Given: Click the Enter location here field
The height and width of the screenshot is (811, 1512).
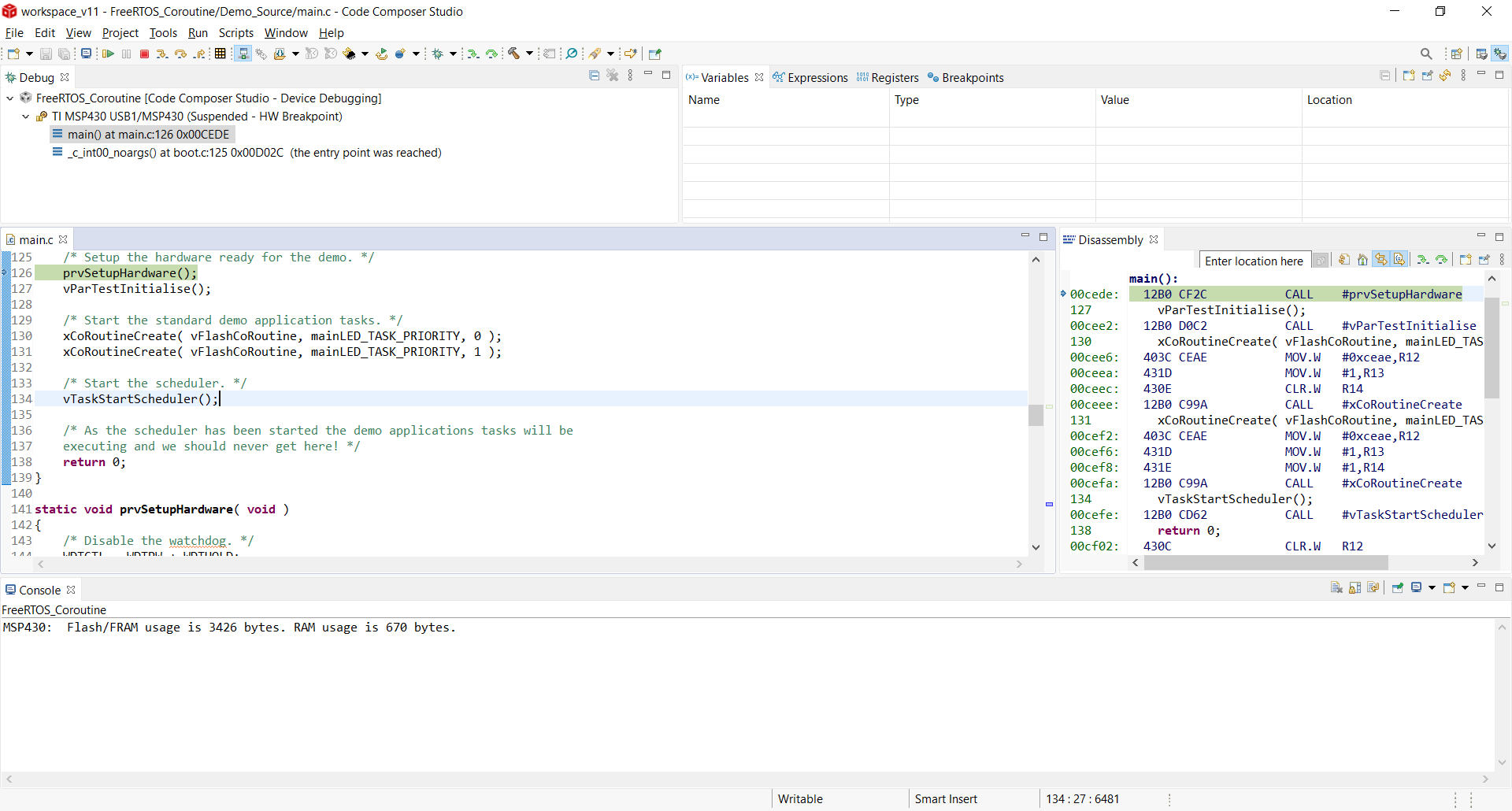Looking at the screenshot, I should [x=1254, y=261].
